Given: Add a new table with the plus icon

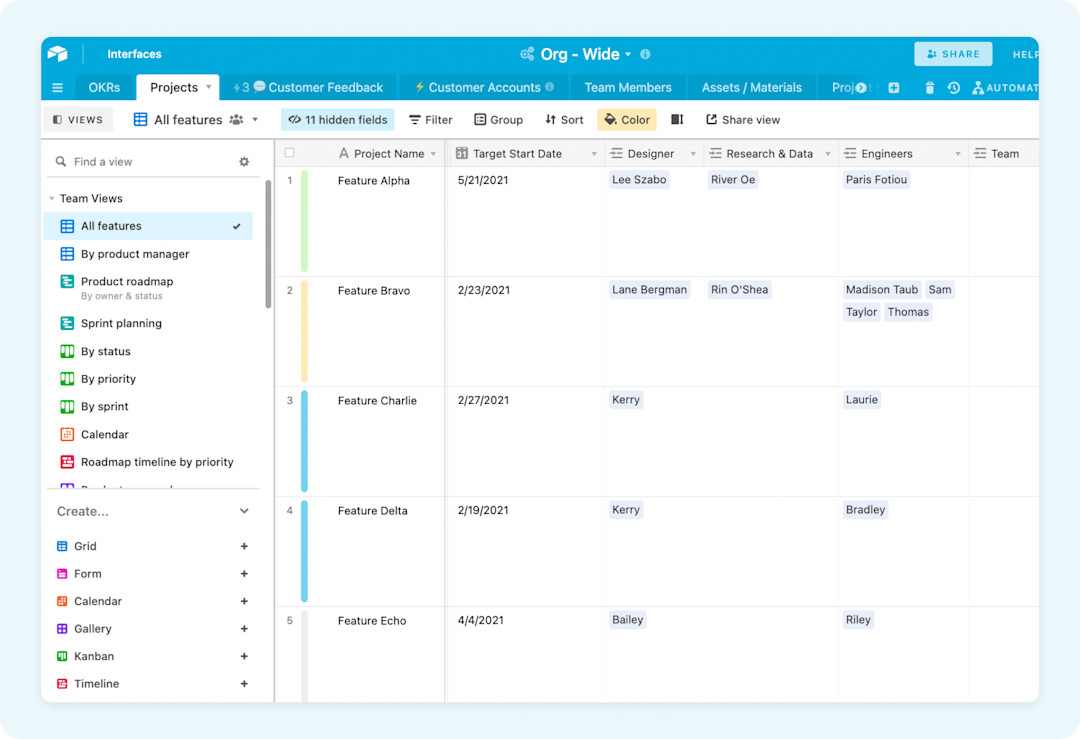Looking at the screenshot, I should (893, 87).
